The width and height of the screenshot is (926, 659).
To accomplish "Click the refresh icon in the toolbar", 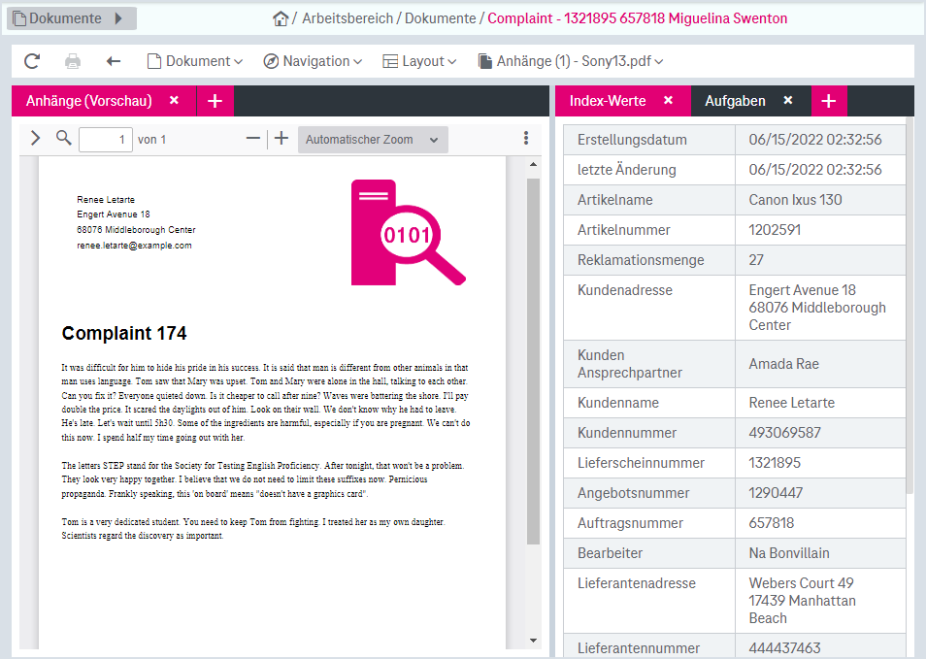I will tap(32, 61).
